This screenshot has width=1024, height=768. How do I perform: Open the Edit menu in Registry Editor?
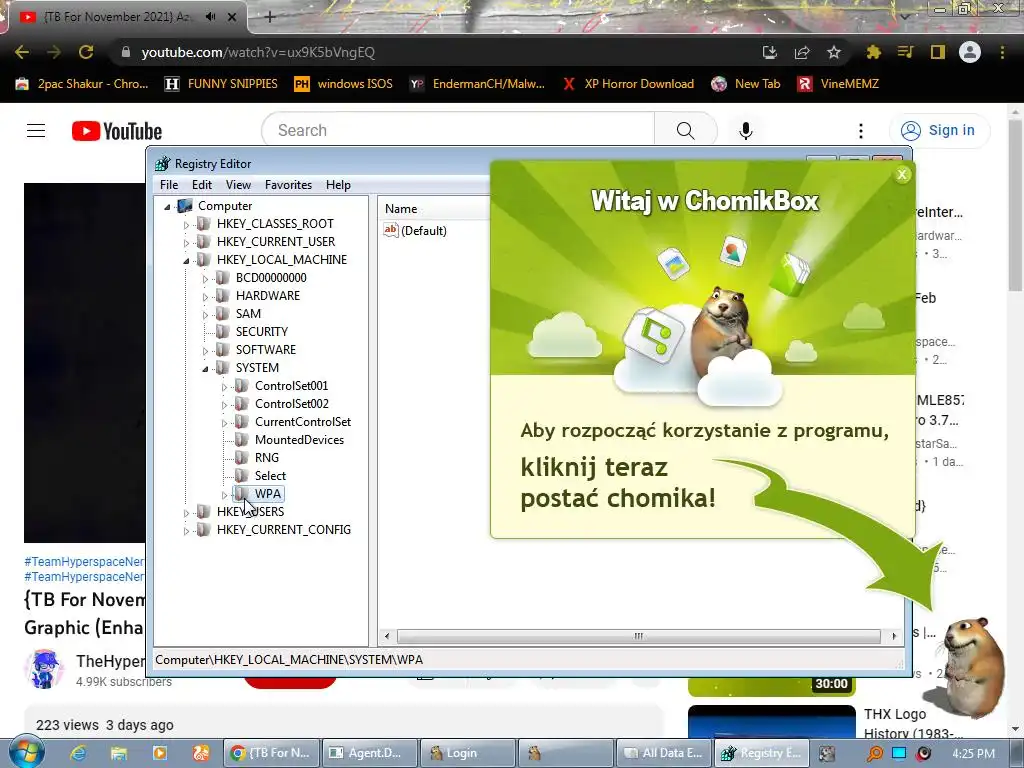tap(202, 185)
